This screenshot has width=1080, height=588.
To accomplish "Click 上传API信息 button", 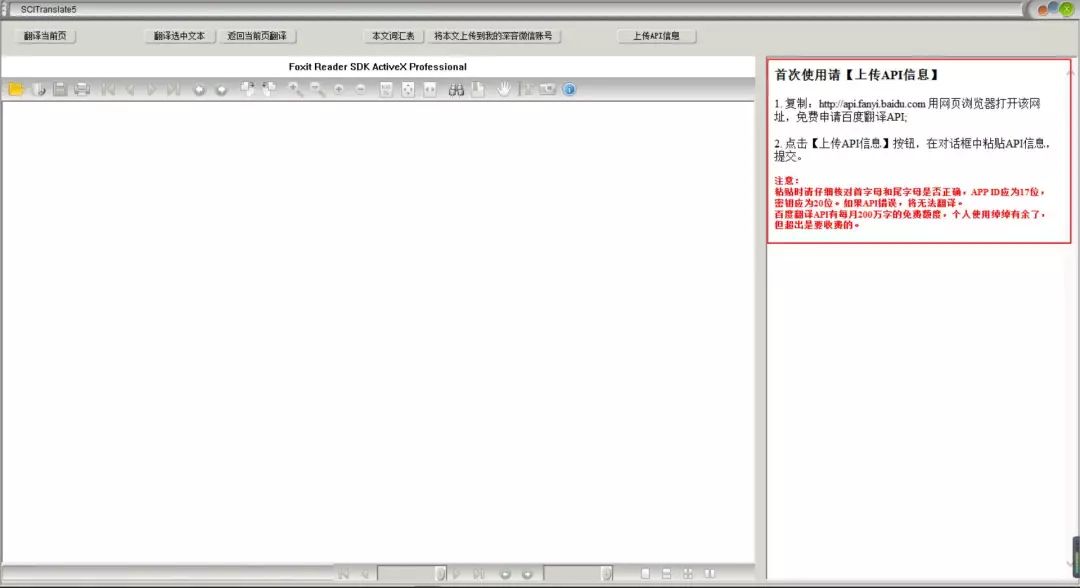I will [656, 36].
